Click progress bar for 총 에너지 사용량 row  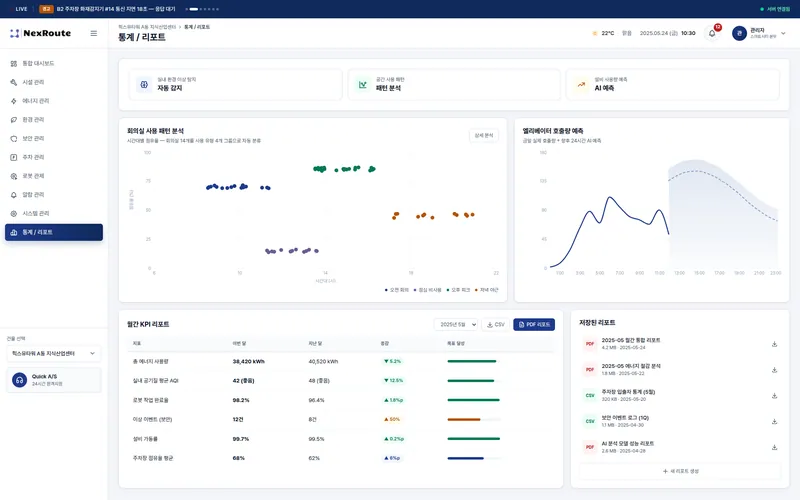click(473, 361)
